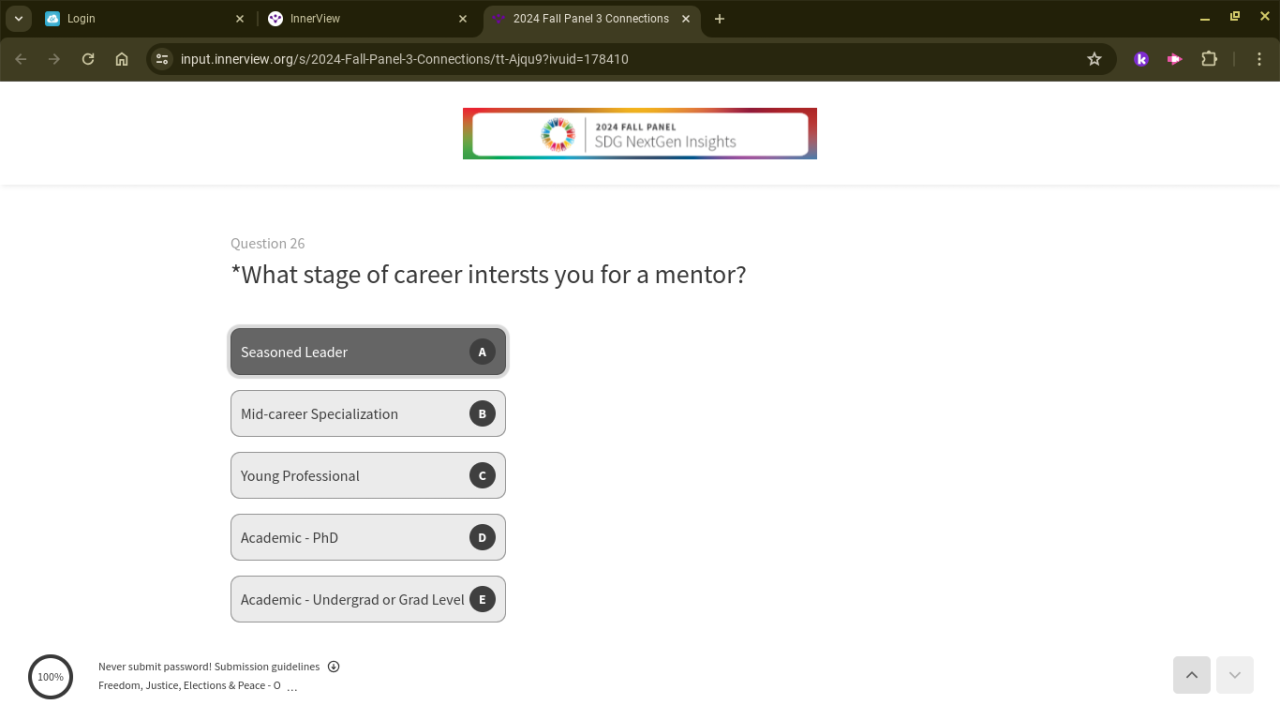1280x720 pixels.
Task: Go to previous question with up arrow
Action: pyautogui.click(x=1192, y=675)
